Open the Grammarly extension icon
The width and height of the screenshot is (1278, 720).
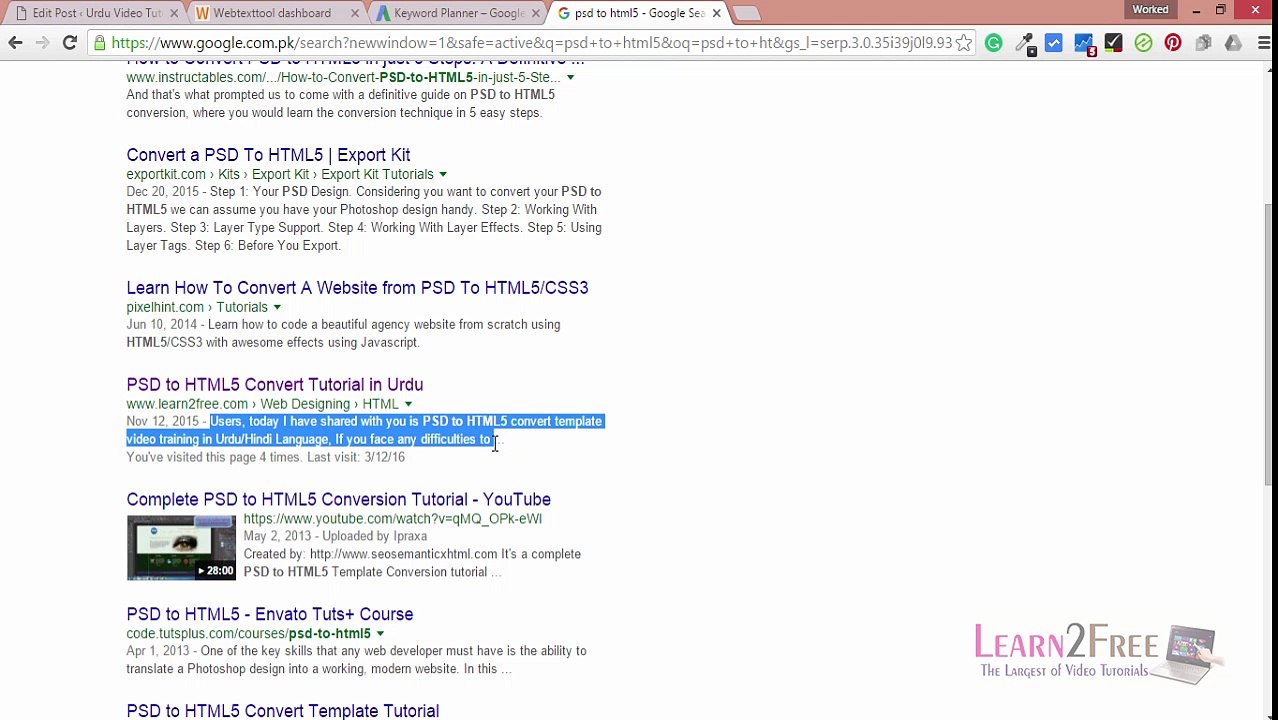(x=993, y=43)
